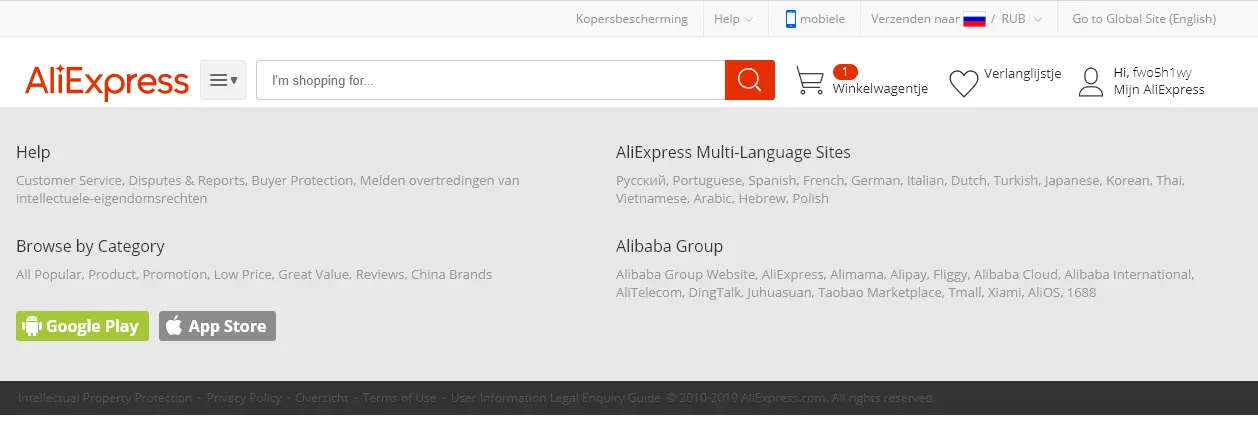The height and width of the screenshot is (444, 1258).
Task: Open Buyer Protection footer link
Action: click(x=302, y=180)
